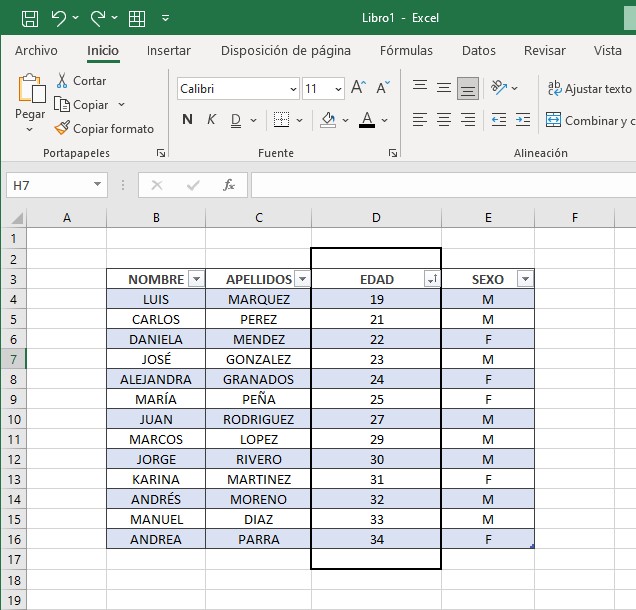The height and width of the screenshot is (610, 636).
Task: Click the align right icon
Action: click(468, 120)
